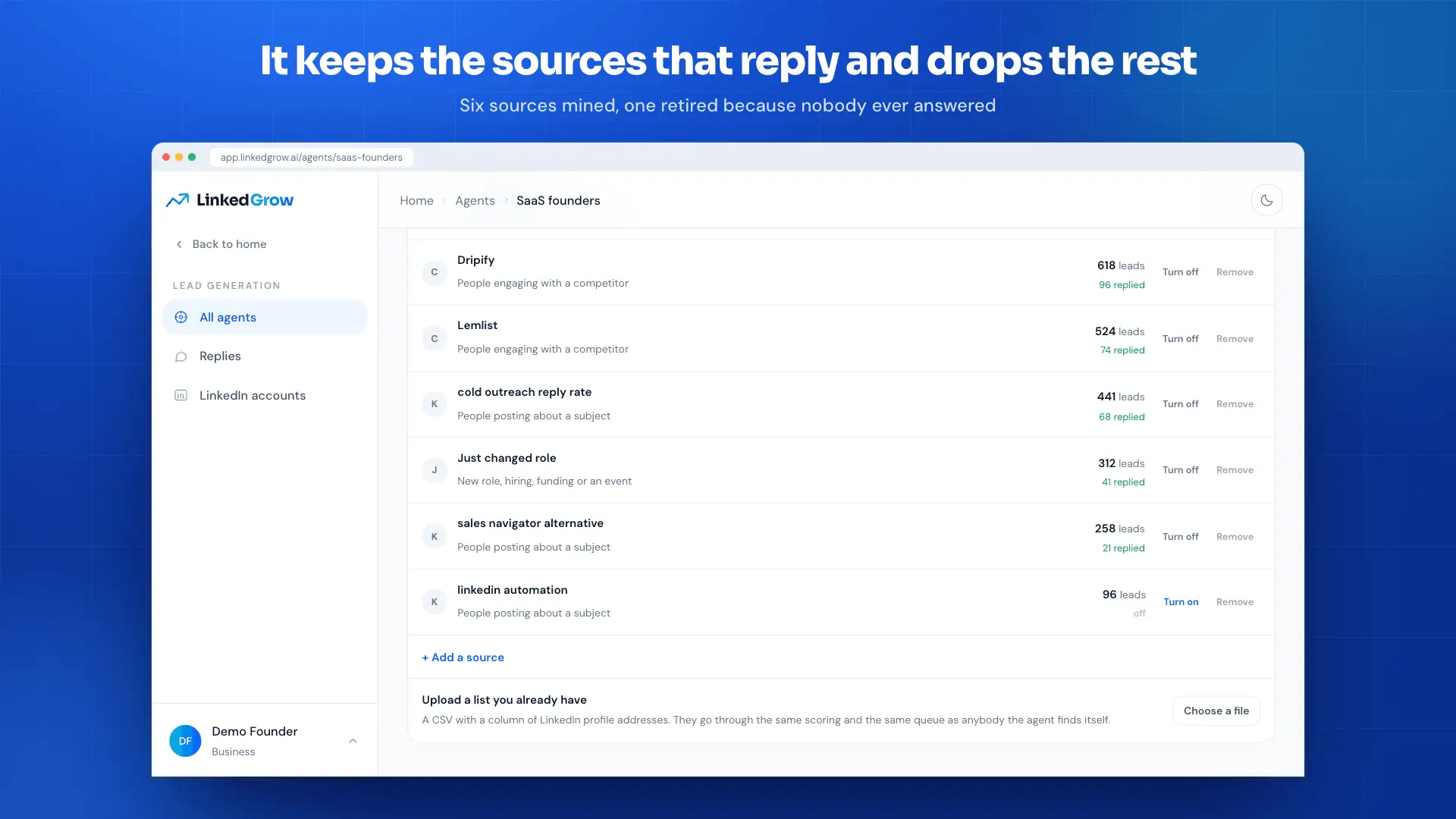This screenshot has height=819, width=1456.
Task: Turn off Just changed role source
Action: (1181, 470)
